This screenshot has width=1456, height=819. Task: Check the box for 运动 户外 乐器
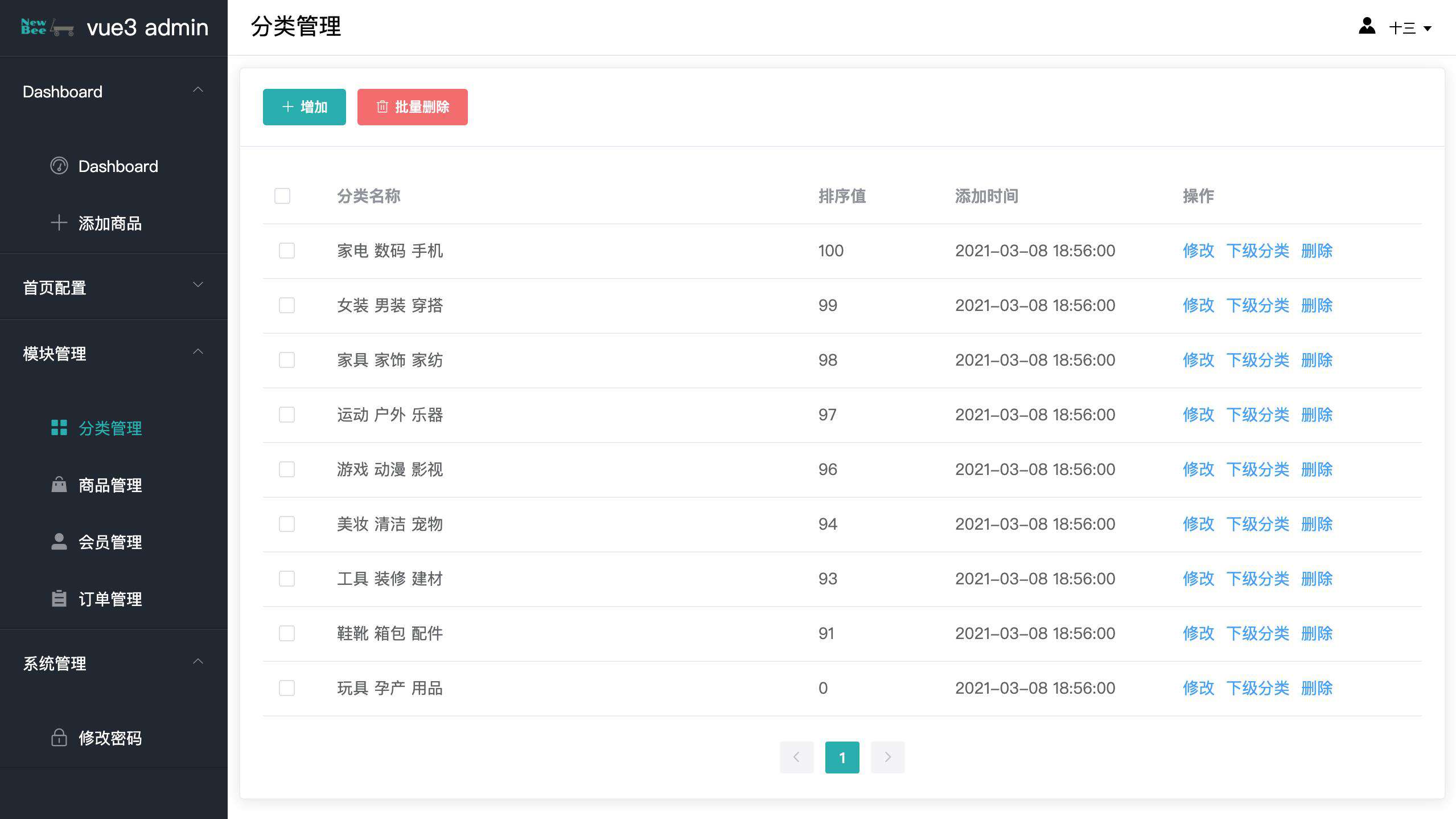pyautogui.click(x=287, y=415)
